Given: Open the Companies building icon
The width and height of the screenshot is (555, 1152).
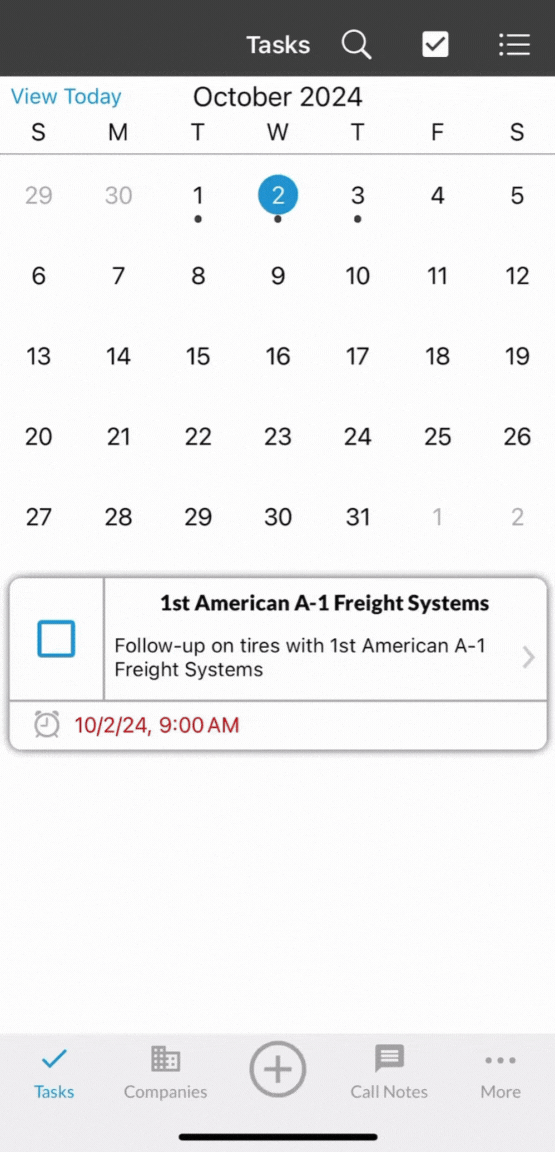Looking at the screenshot, I should click(165, 1059).
